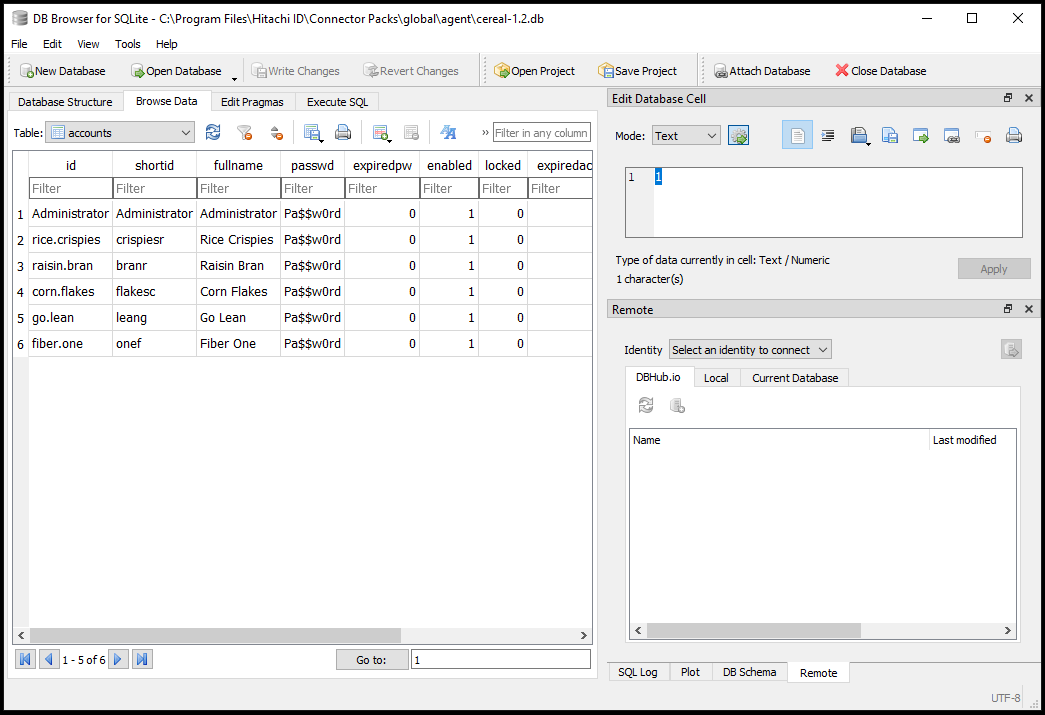This screenshot has height=715, width=1045.
Task: Click the table's horizontal scrollbar
Action: 215,635
